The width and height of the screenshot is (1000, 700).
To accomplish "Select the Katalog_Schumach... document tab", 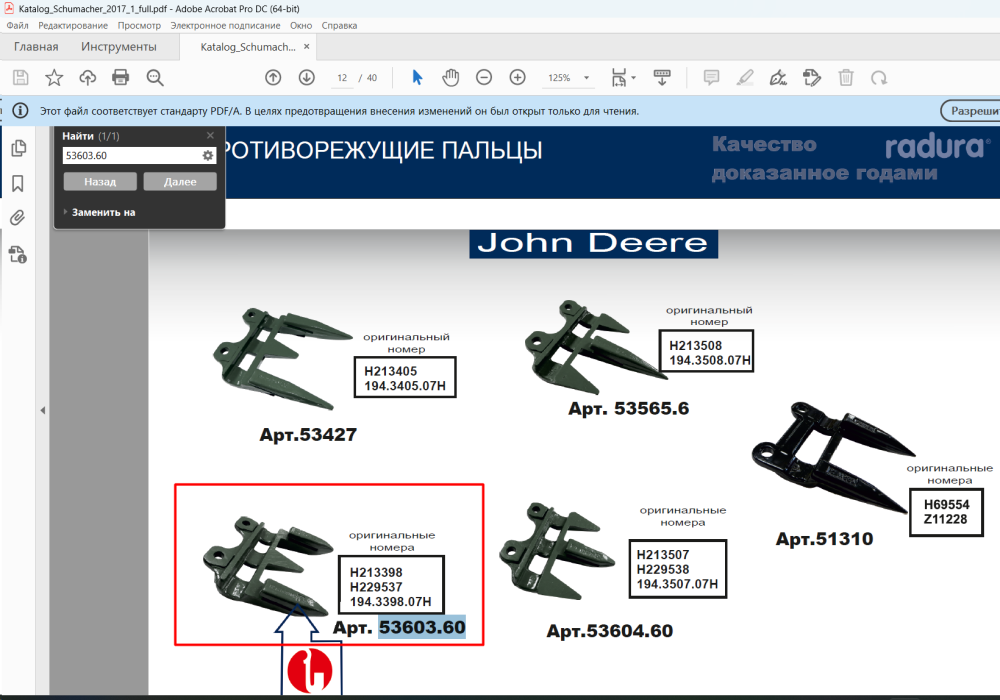I will (247, 47).
